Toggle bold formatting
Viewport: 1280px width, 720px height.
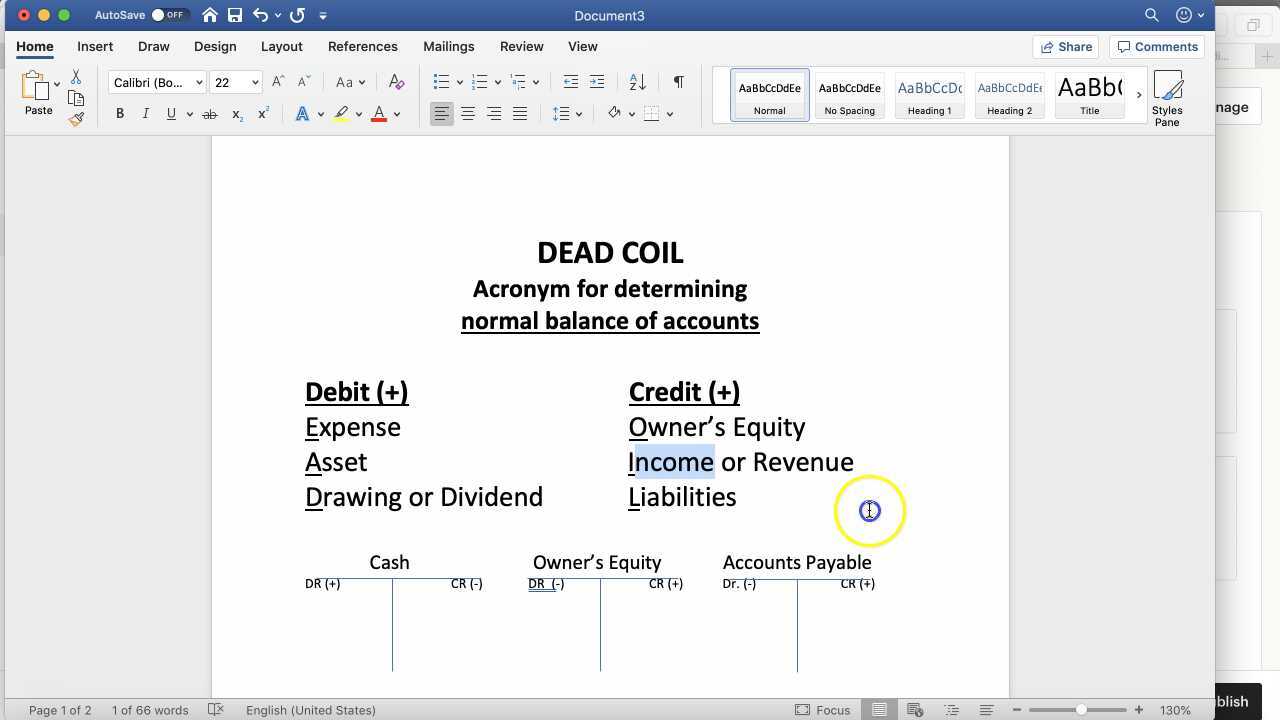point(119,113)
